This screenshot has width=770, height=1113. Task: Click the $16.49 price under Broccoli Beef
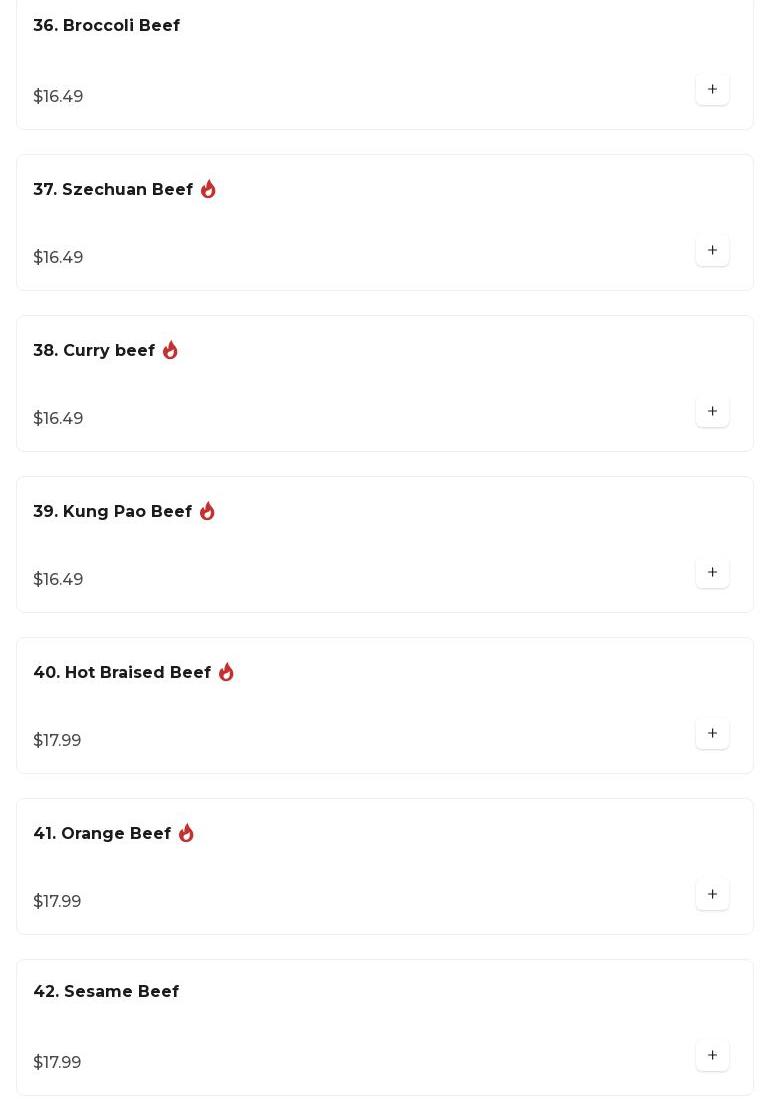(x=58, y=97)
